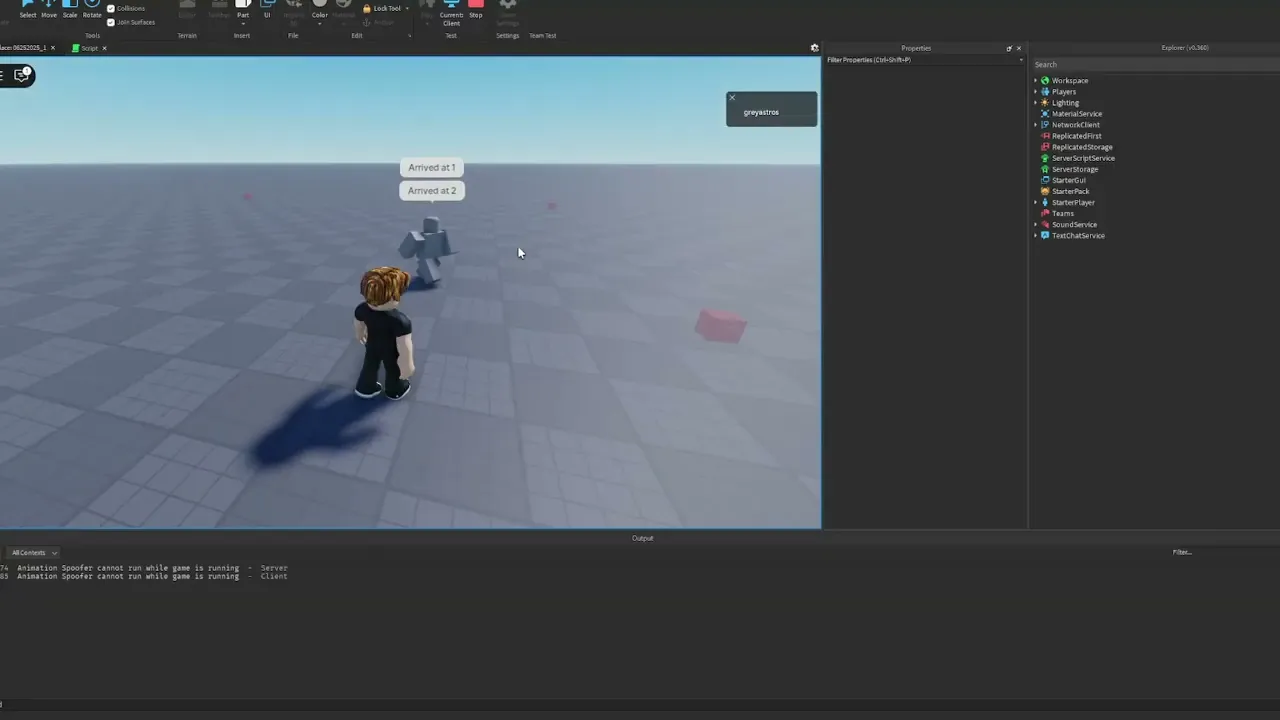Select the ServerScriptService tree item
1280x720 pixels.
coord(1083,158)
